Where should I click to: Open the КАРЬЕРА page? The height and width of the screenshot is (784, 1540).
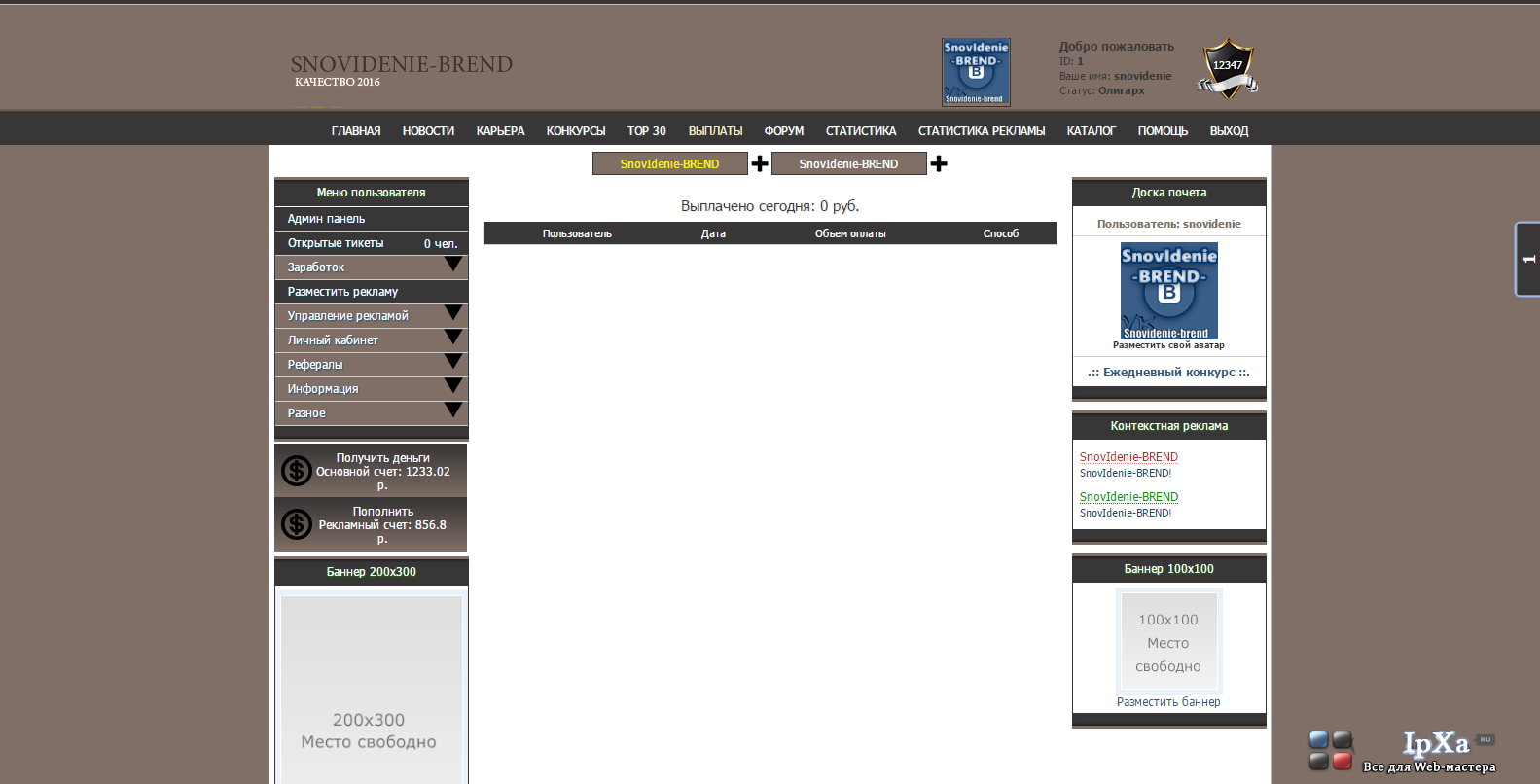click(x=500, y=131)
